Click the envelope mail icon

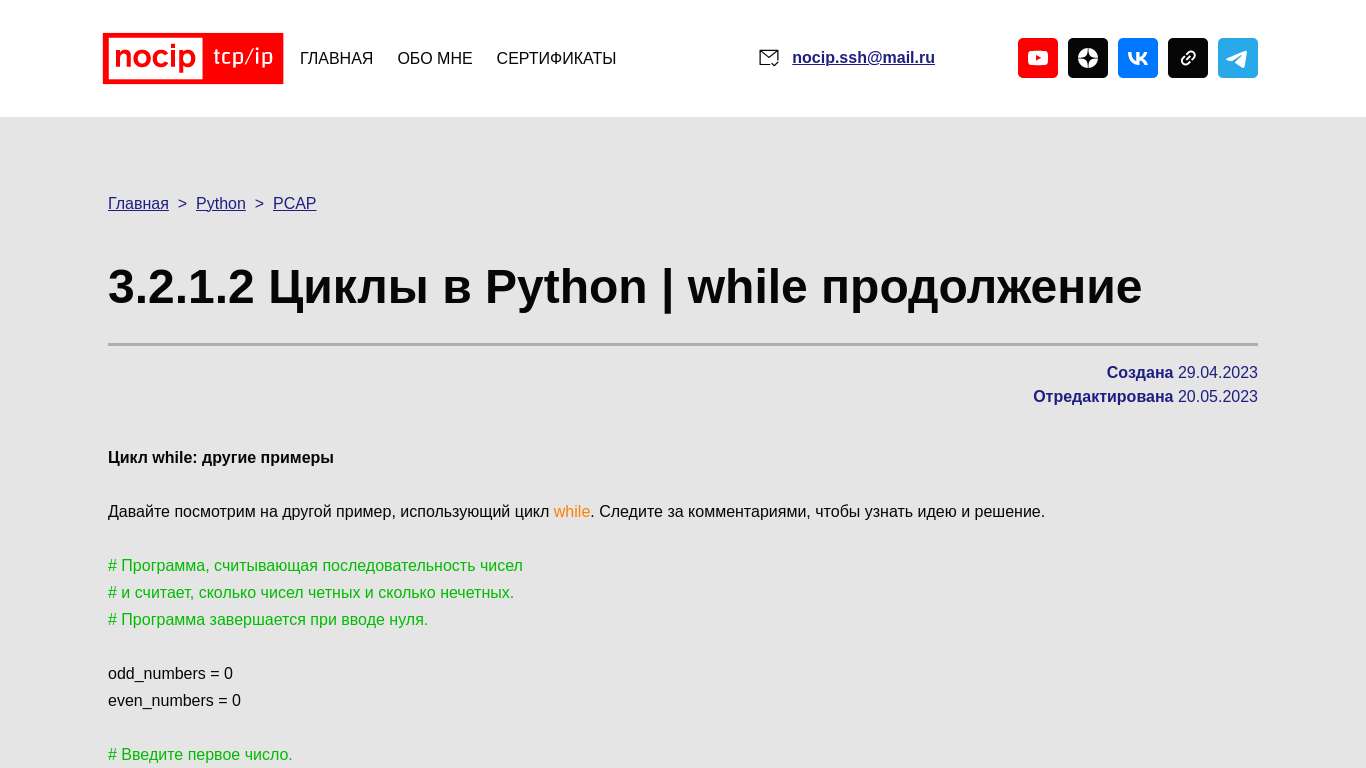coord(769,58)
